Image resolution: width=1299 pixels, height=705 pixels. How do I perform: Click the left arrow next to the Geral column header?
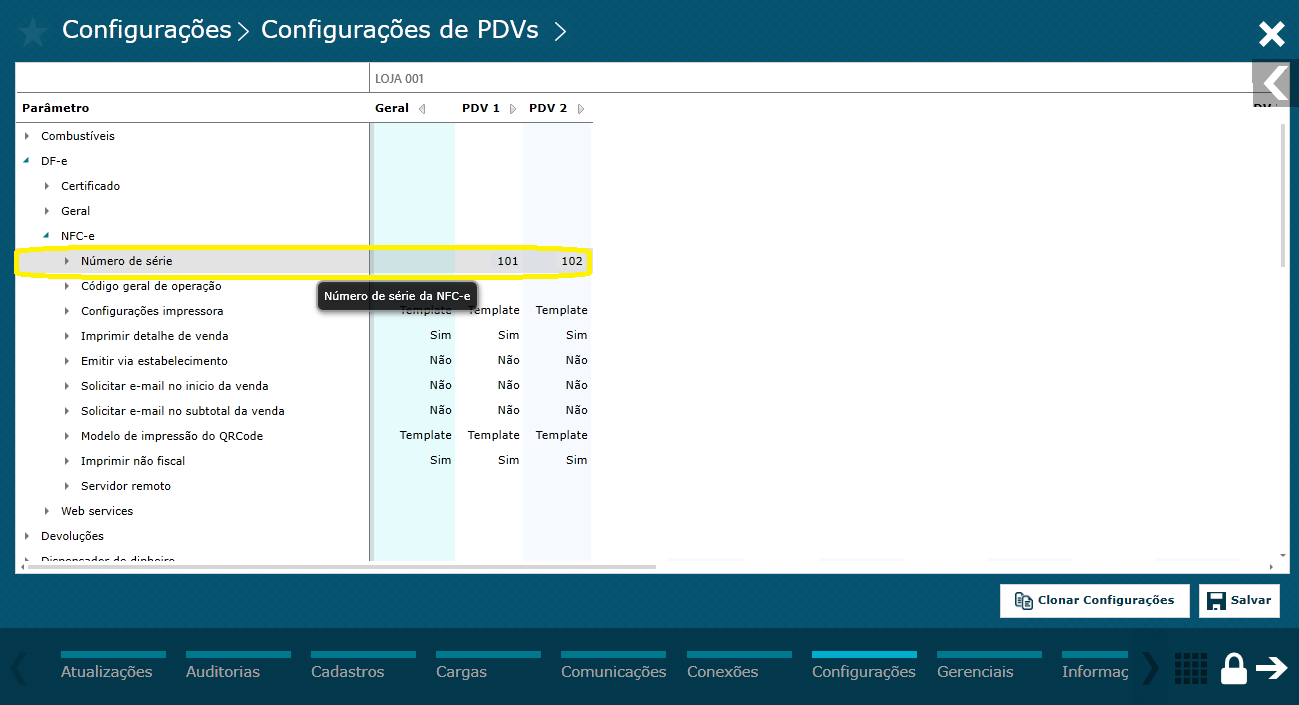click(x=420, y=108)
